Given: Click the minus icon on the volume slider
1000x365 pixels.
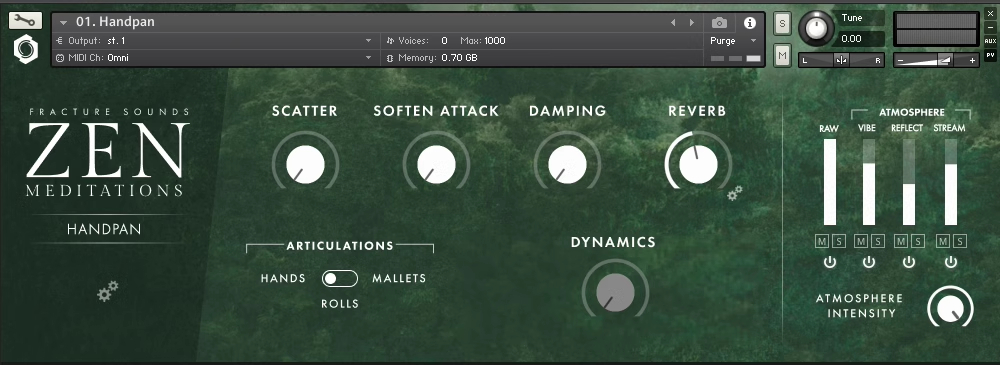Looking at the screenshot, I should 900,61.
